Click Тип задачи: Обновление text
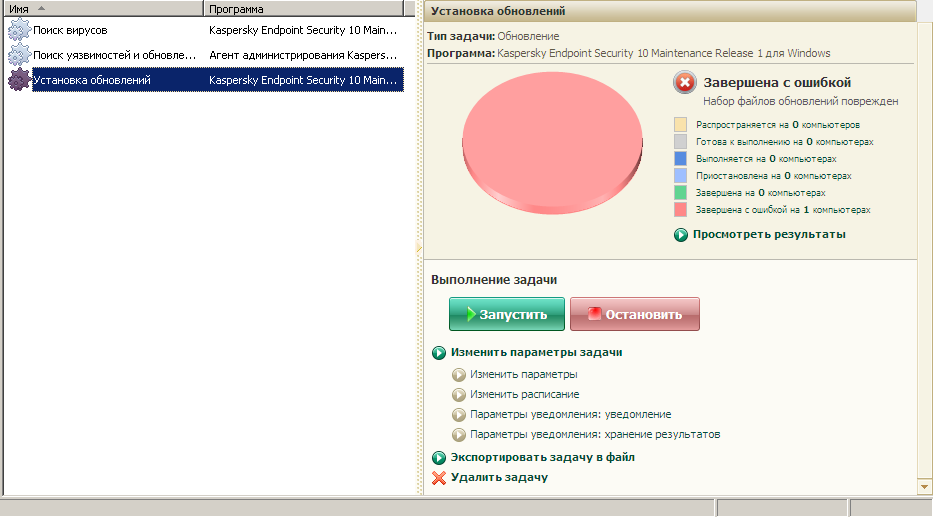Viewport: 933px width, 517px height. point(493,36)
